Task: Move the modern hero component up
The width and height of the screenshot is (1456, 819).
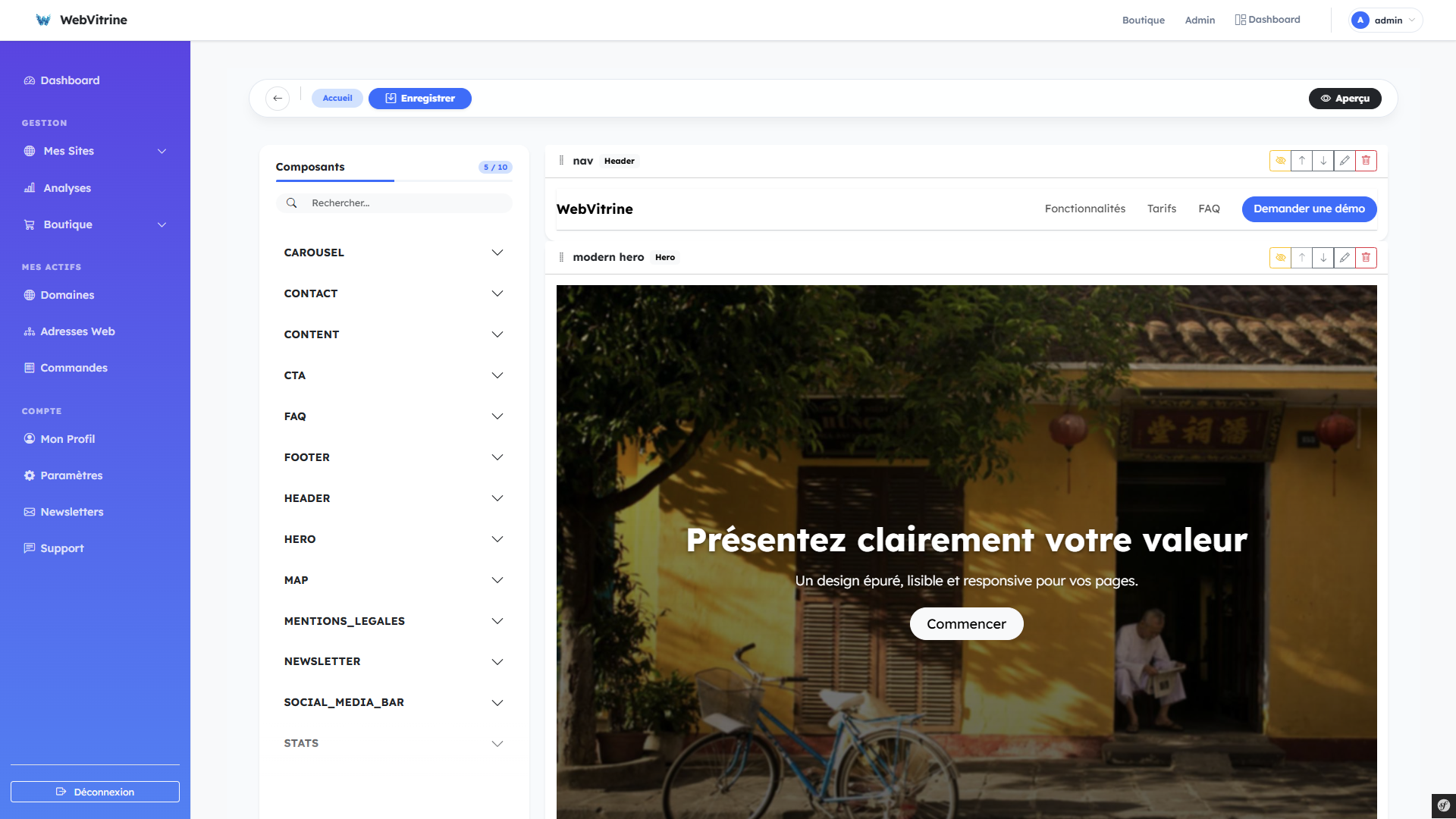Action: (1301, 258)
